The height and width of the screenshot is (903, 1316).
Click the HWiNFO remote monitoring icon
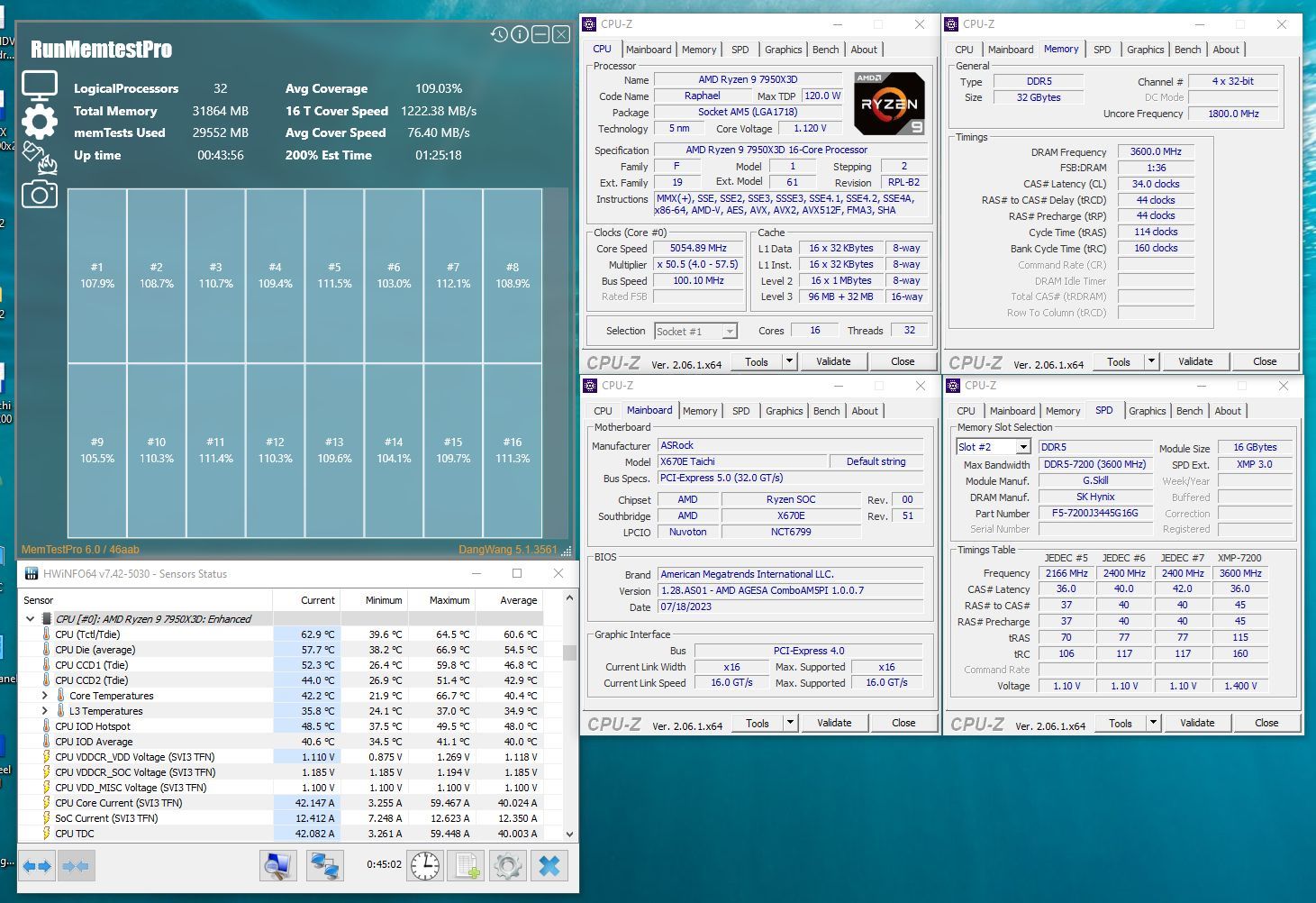click(324, 865)
